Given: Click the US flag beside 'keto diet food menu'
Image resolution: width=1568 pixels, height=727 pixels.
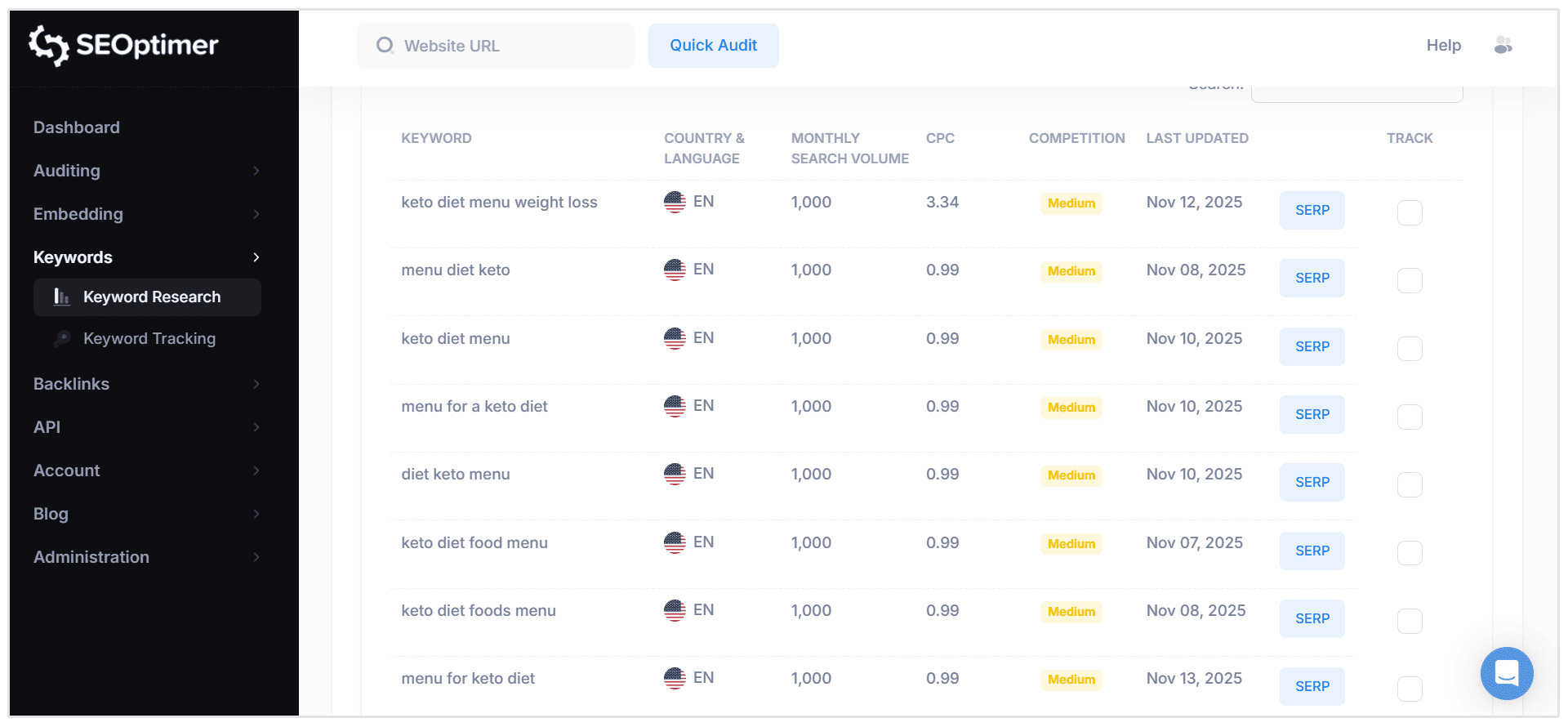Looking at the screenshot, I should (x=675, y=542).
